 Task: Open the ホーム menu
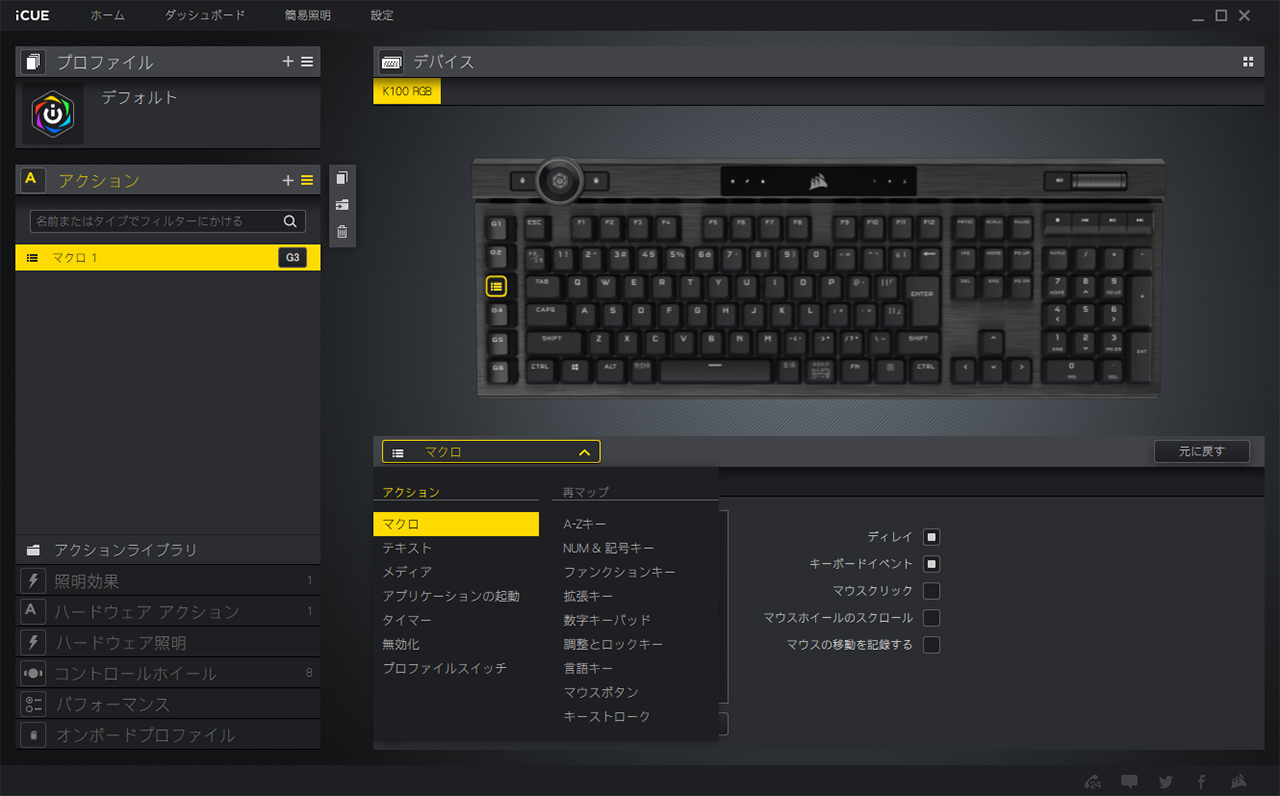pos(108,16)
